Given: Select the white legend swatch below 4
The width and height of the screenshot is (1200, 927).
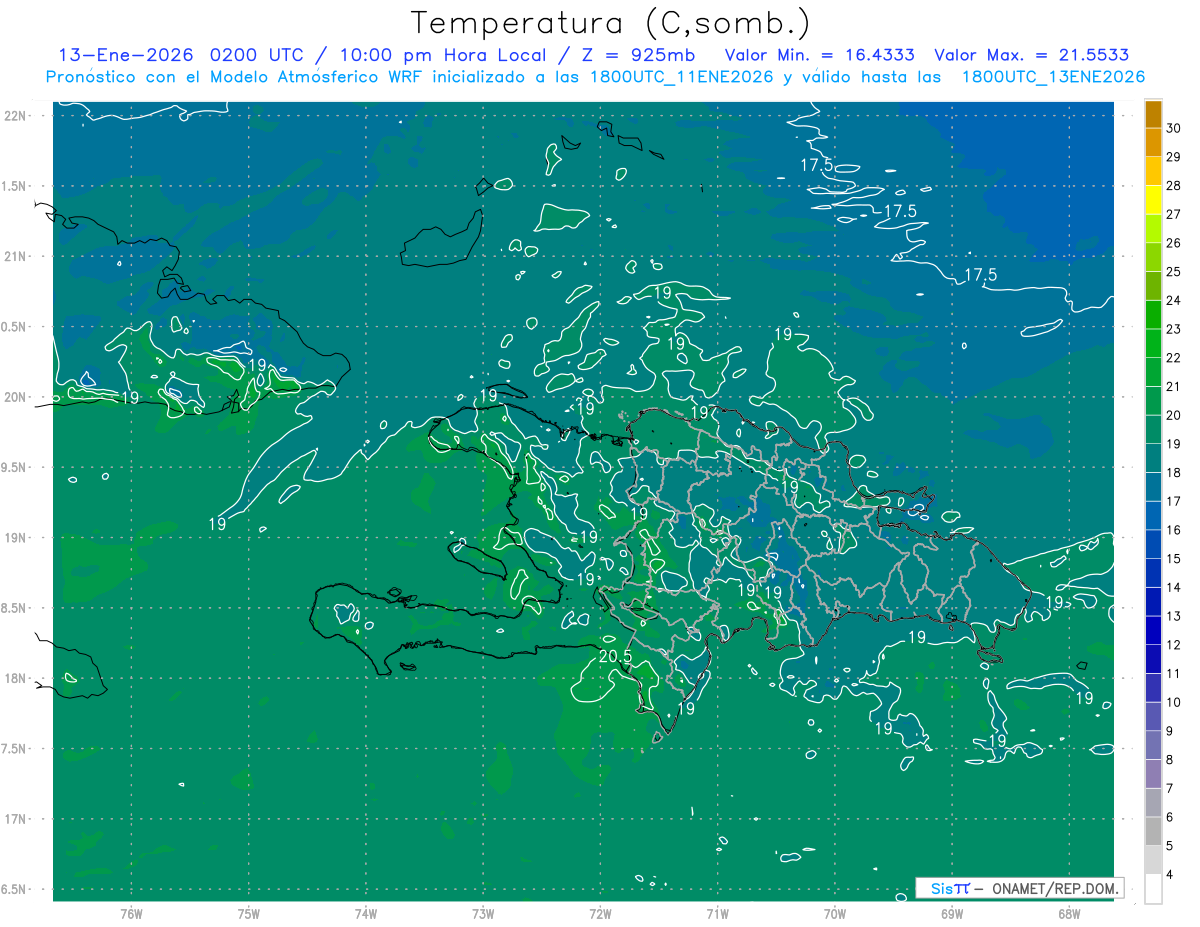Looking at the screenshot, I should (1153, 889).
